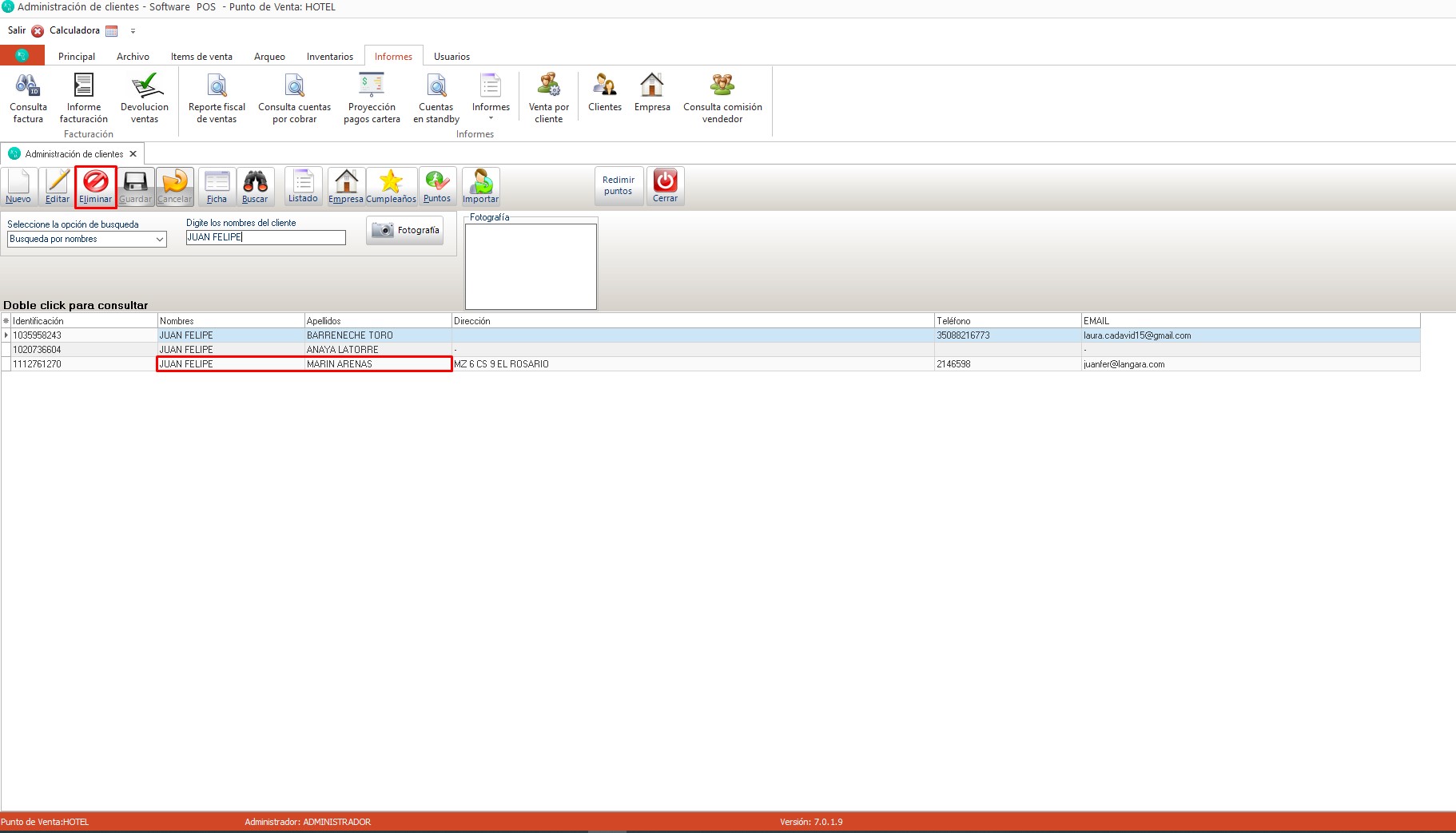Viewport: 1456px width, 833px height.
Task: Switch to the Inventarios ribbon tab
Action: click(329, 57)
